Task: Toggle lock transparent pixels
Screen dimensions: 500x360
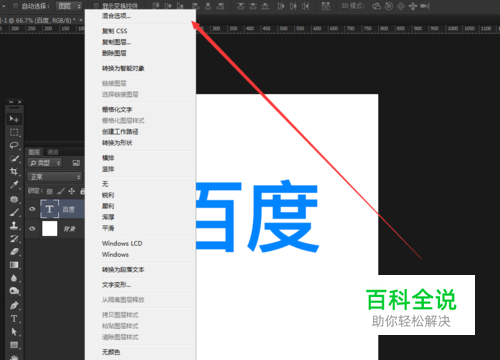Action: (x=49, y=191)
